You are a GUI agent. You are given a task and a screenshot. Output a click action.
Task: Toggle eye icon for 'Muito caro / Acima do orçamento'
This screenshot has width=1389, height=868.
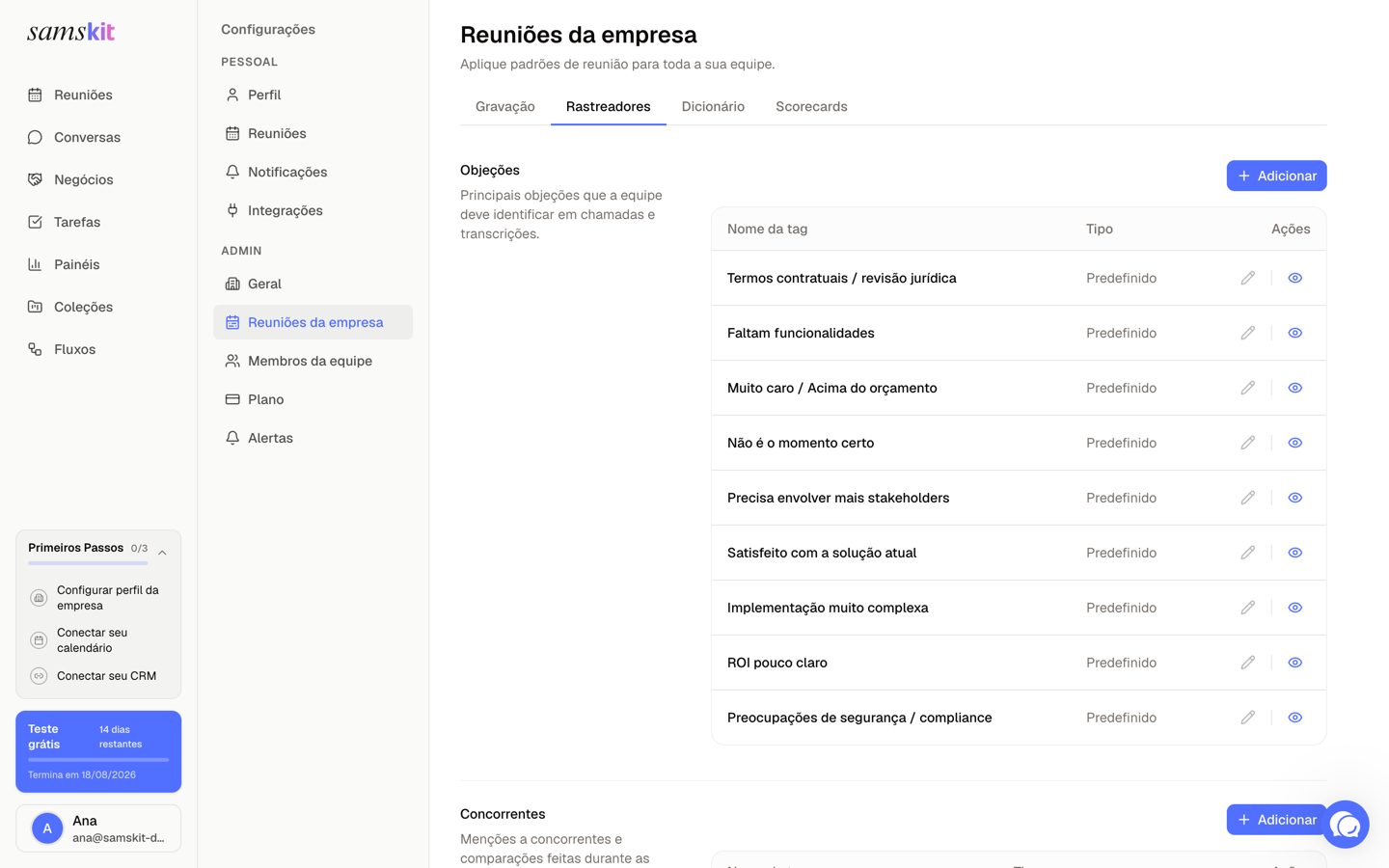[x=1294, y=388]
